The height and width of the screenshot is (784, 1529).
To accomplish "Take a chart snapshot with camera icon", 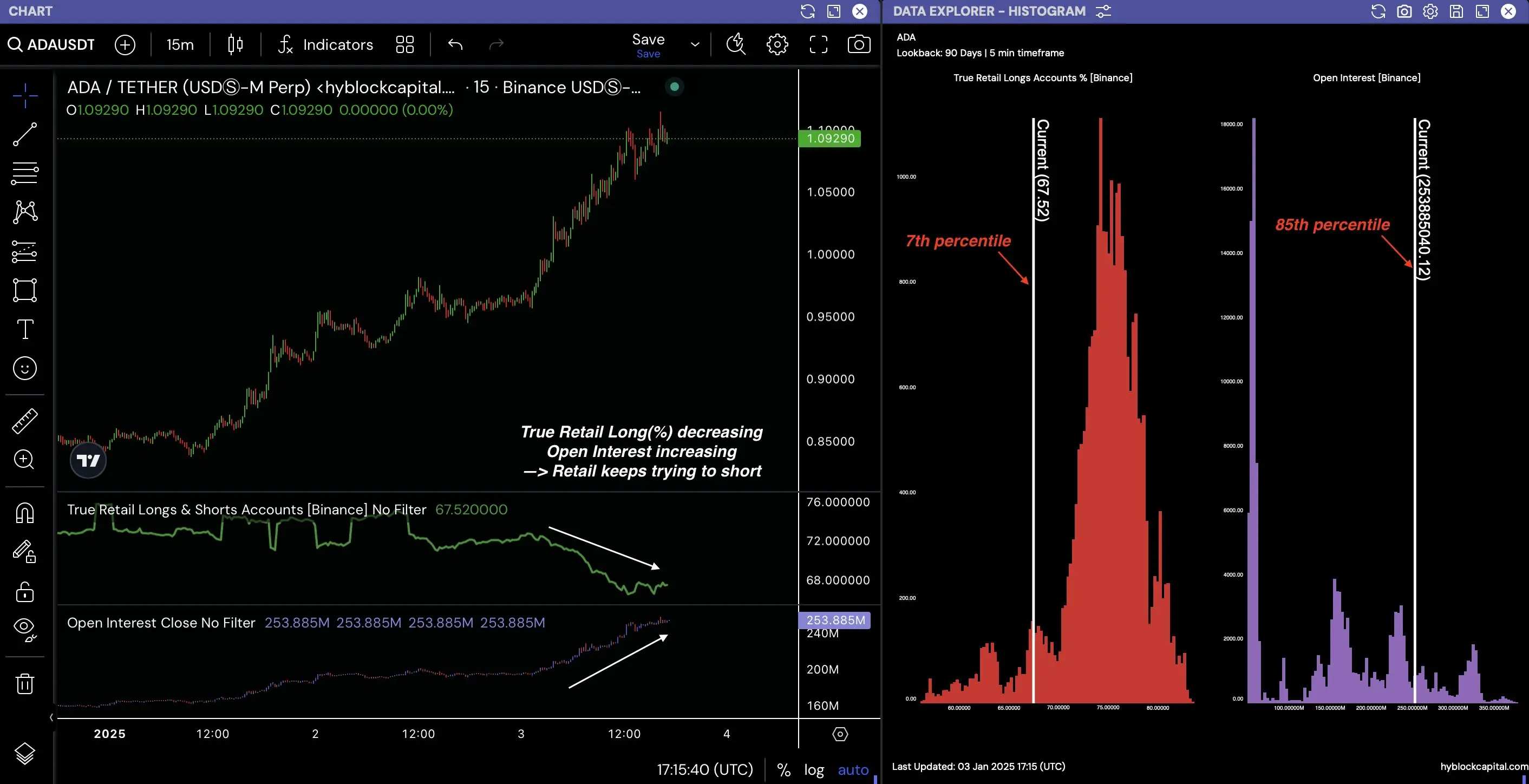I will [x=858, y=44].
